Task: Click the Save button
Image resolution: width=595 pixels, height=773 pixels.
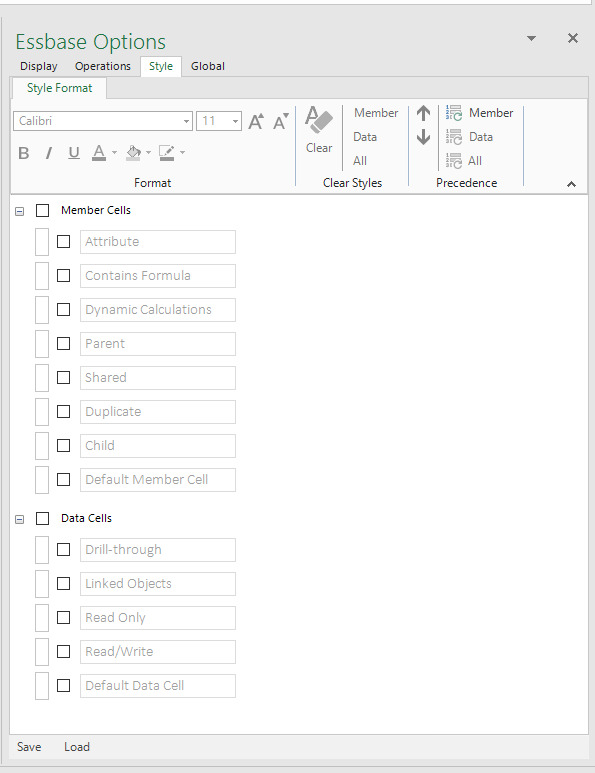Action: pos(29,747)
